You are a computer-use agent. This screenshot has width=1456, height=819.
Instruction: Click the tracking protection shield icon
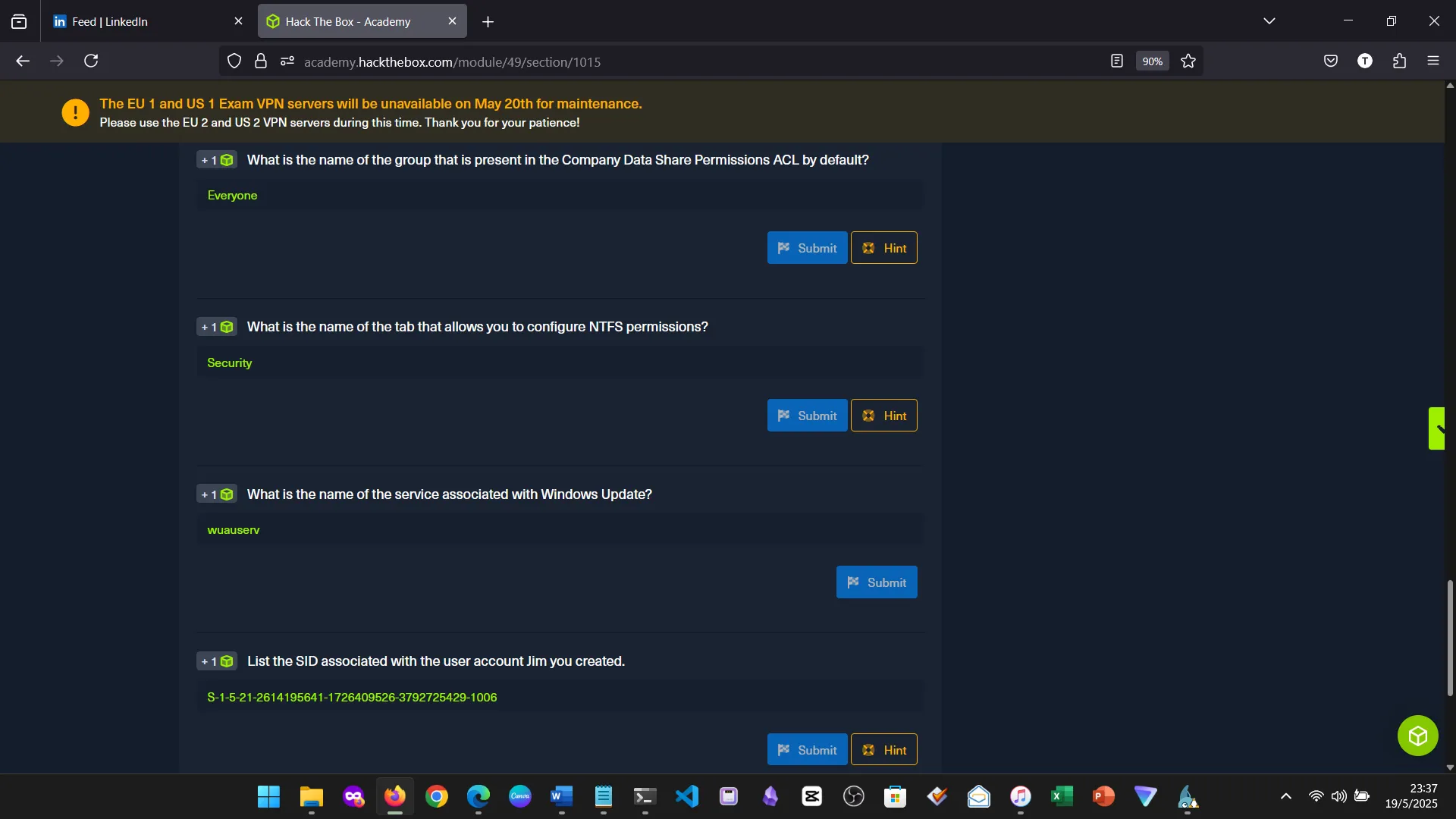pos(234,61)
